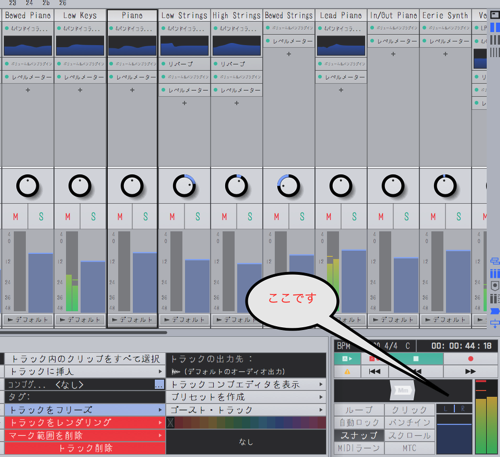
Task: Open Low Strings デフォルト output dropdown
Action: click(x=184, y=320)
